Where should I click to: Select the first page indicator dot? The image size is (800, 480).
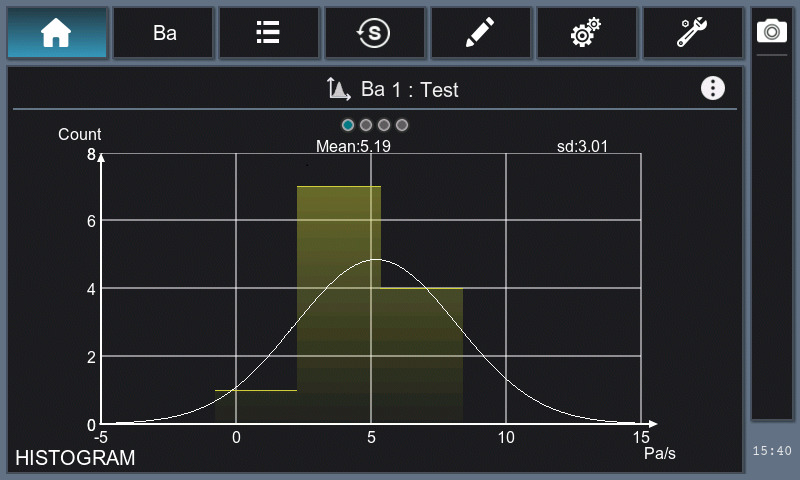pos(348,125)
